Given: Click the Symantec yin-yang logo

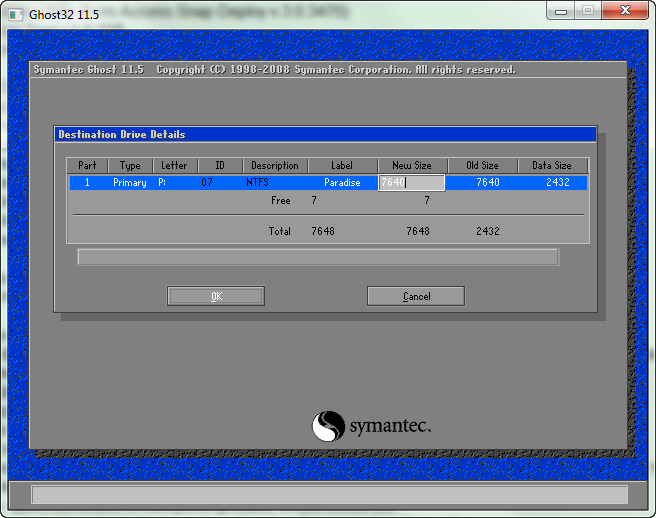Looking at the screenshot, I should click(x=328, y=427).
